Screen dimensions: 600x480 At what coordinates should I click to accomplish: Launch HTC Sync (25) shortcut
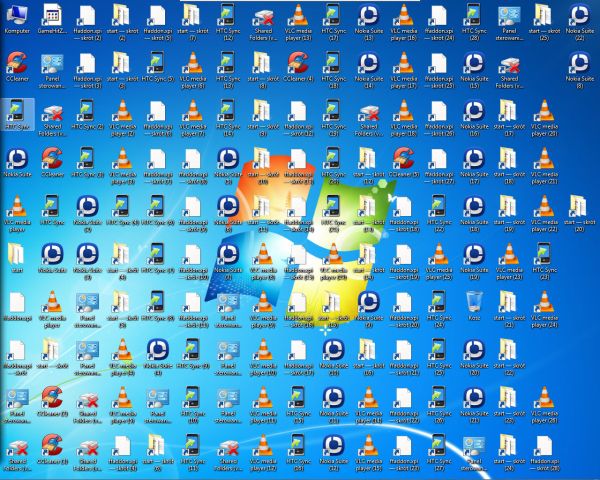point(440,358)
